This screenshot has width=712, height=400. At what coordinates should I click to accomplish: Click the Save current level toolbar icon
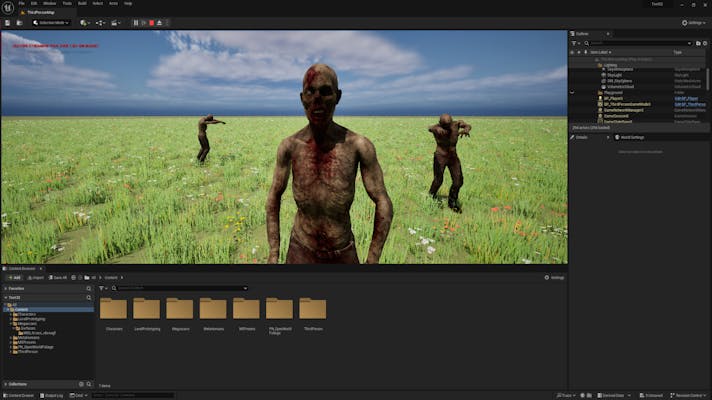click(x=8, y=23)
